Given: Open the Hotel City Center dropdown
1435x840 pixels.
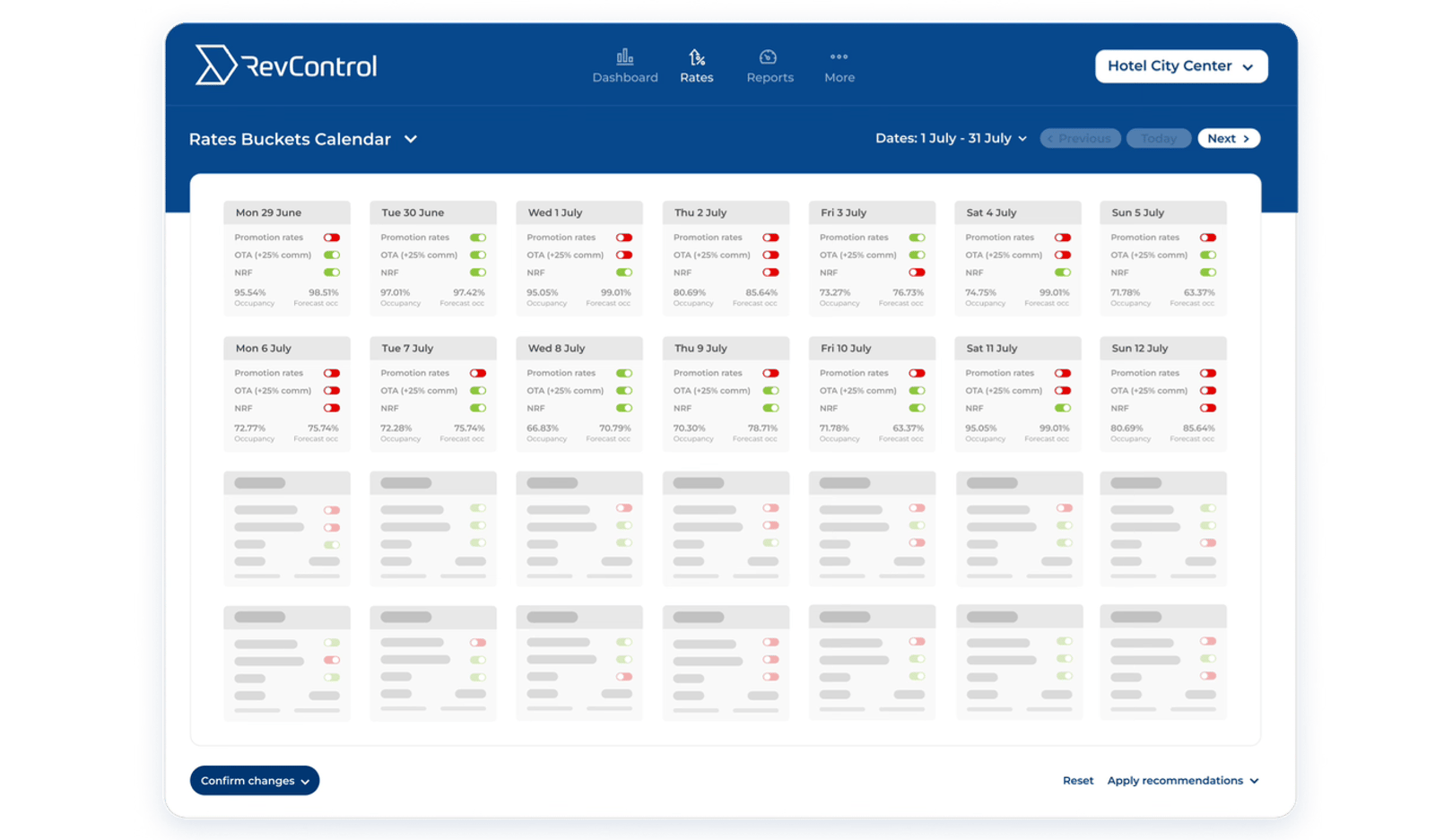Looking at the screenshot, I should (1181, 66).
